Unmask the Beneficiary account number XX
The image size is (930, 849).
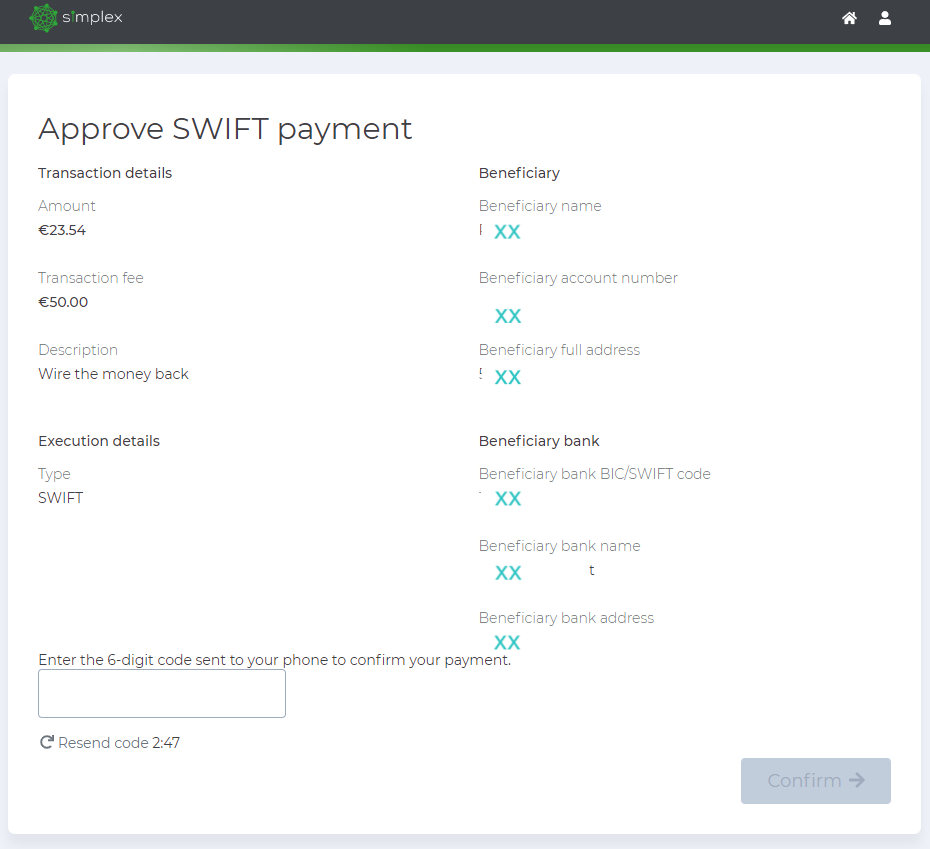(508, 316)
